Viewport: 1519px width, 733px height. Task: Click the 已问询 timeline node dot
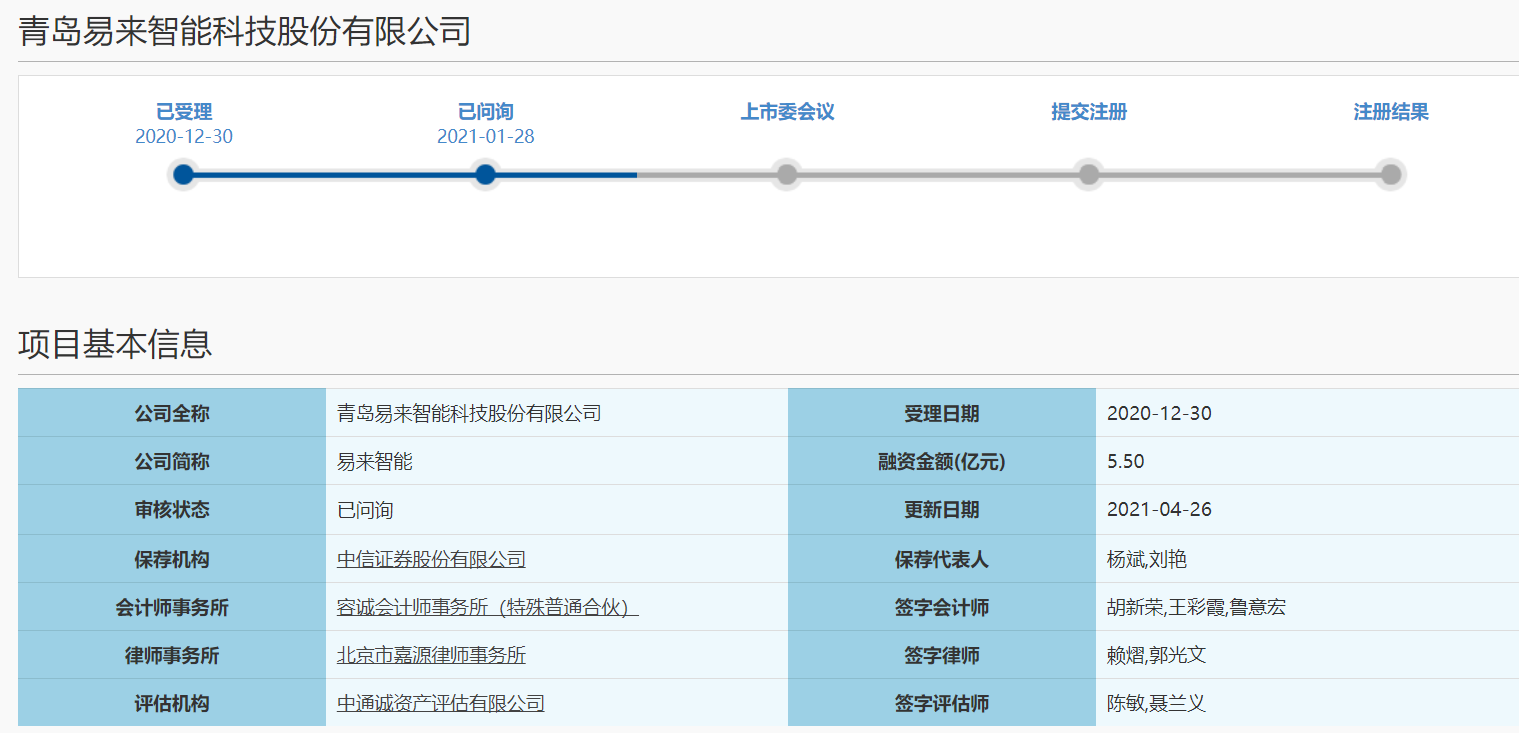click(x=485, y=175)
